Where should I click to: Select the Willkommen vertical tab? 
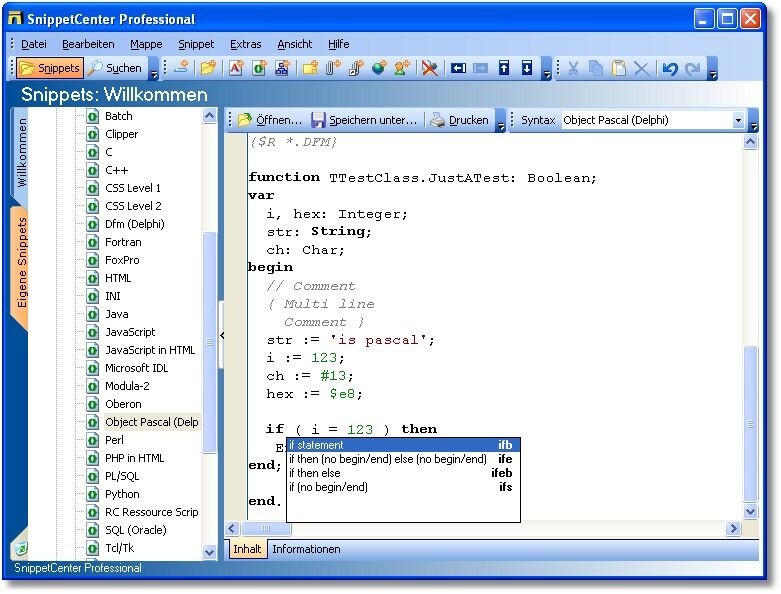click(21, 152)
